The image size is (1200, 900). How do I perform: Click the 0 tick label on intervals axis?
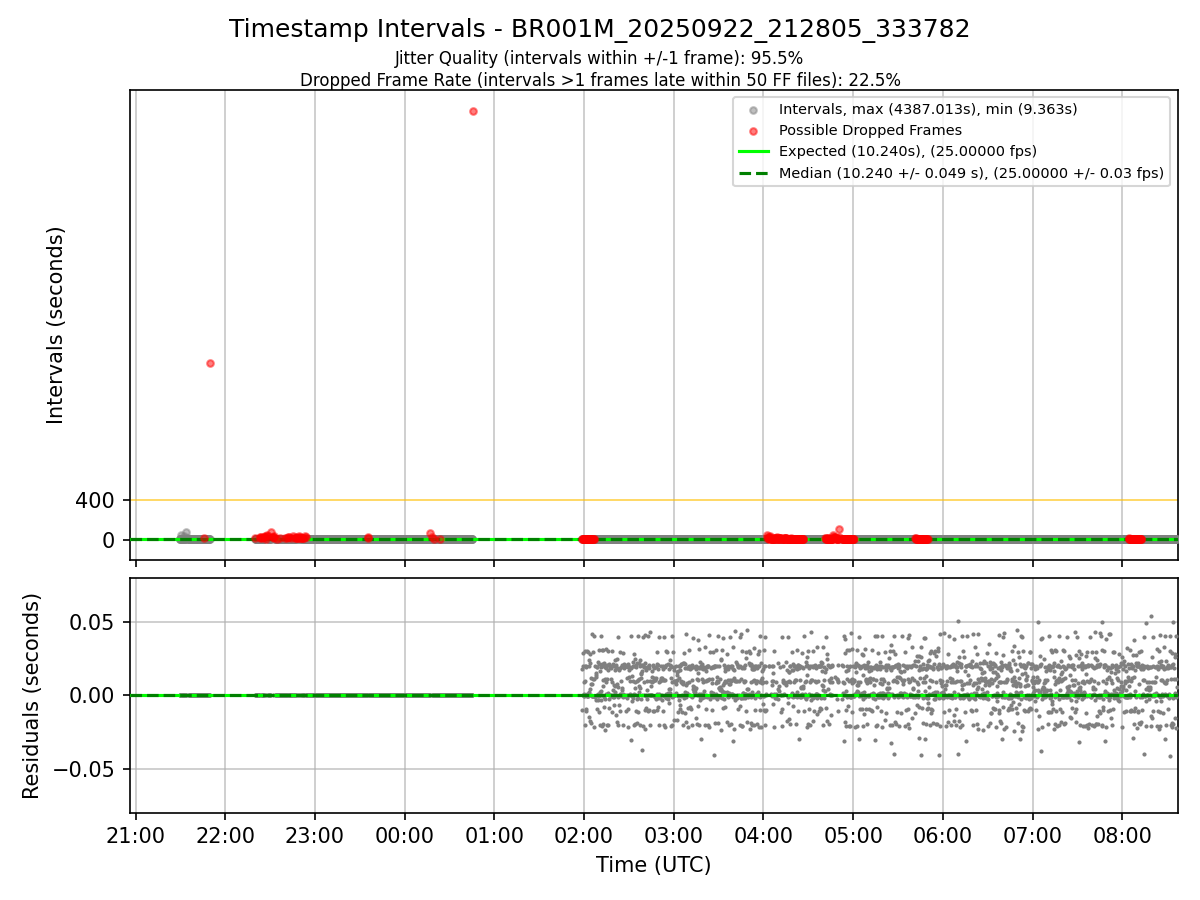pyautogui.click(x=109, y=540)
